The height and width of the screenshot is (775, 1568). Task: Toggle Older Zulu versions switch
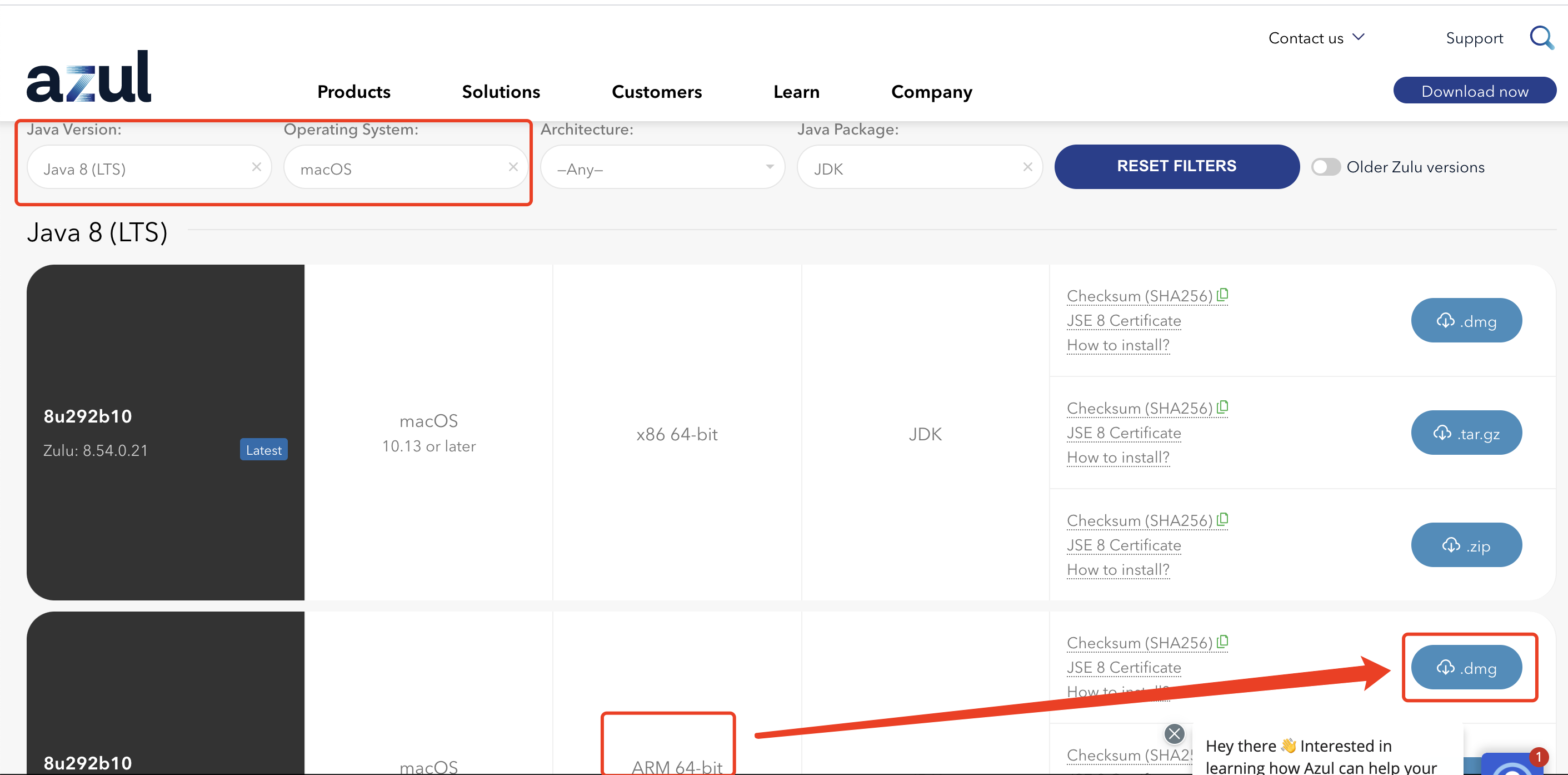tap(1325, 167)
